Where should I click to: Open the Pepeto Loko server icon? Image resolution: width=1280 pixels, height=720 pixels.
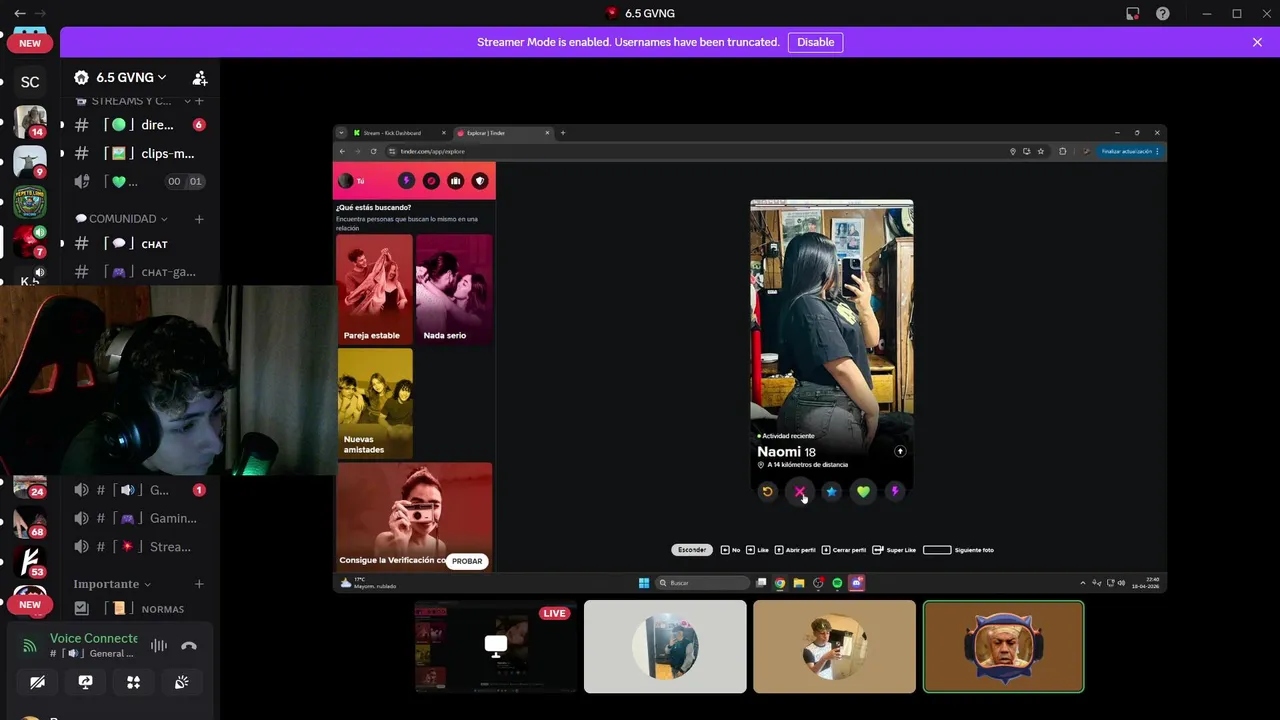[x=30, y=202]
